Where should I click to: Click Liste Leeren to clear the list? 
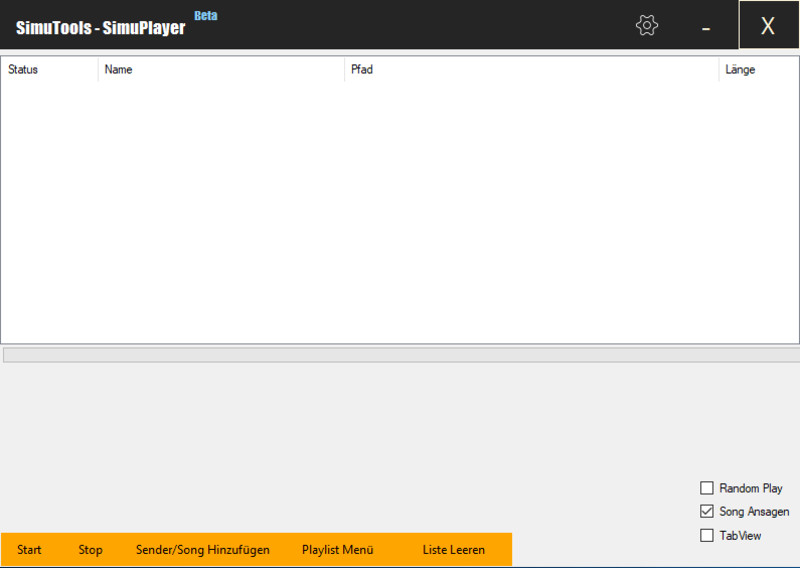click(x=453, y=550)
